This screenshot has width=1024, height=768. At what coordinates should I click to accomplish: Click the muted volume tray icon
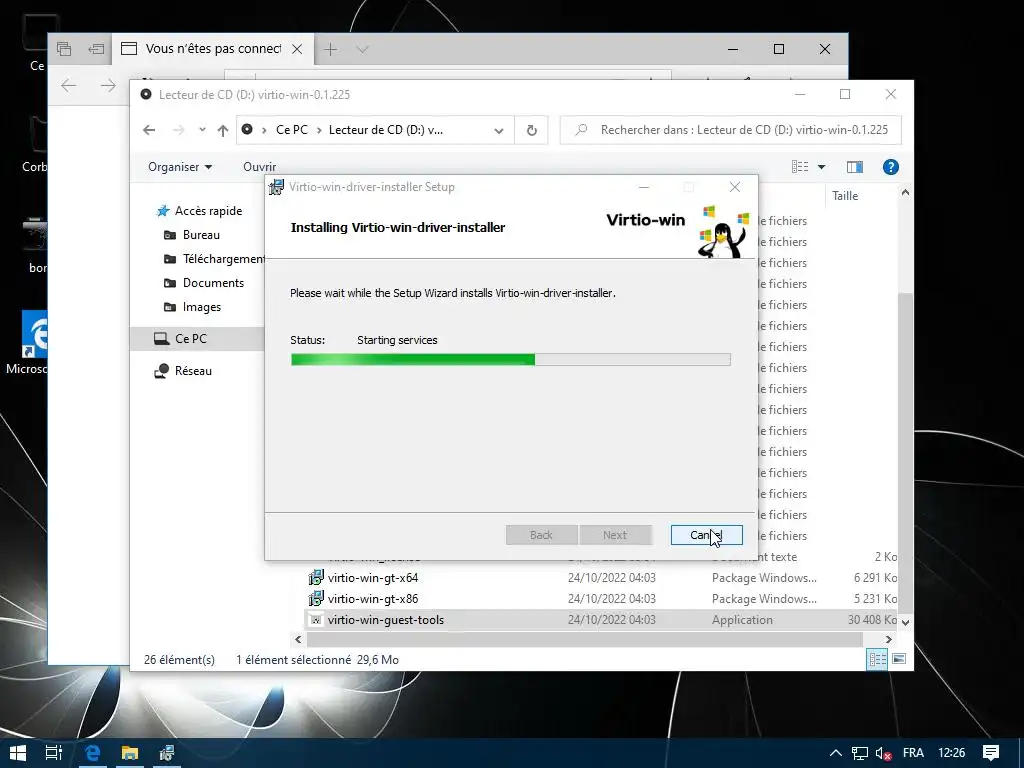point(883,753)
